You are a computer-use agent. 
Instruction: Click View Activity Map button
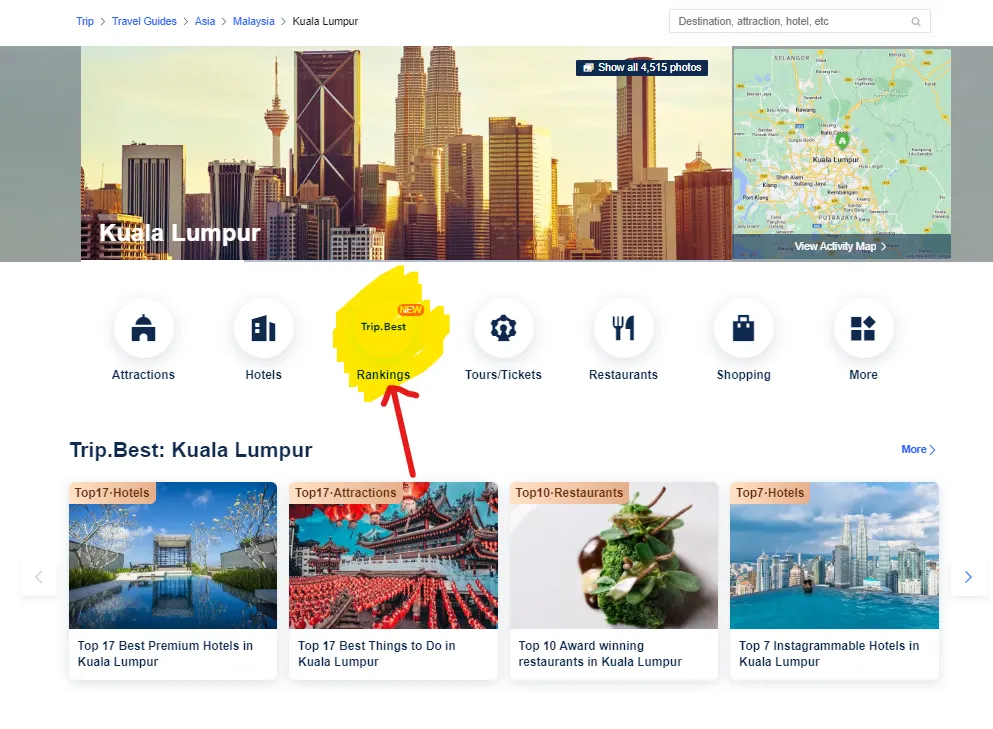pyautogui.click(x=841, y=246)
